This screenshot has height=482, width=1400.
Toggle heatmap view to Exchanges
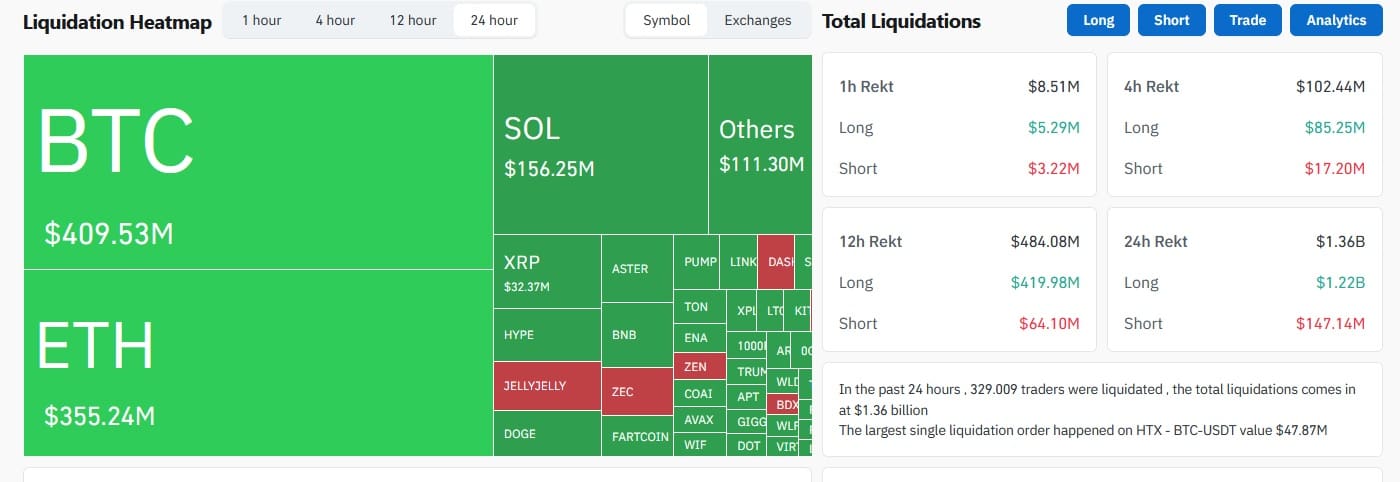point(757,20)
